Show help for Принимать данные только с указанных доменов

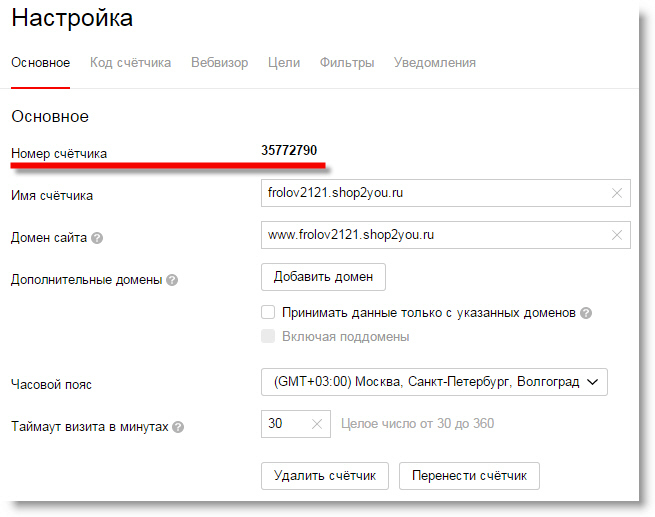click(586, 313)
